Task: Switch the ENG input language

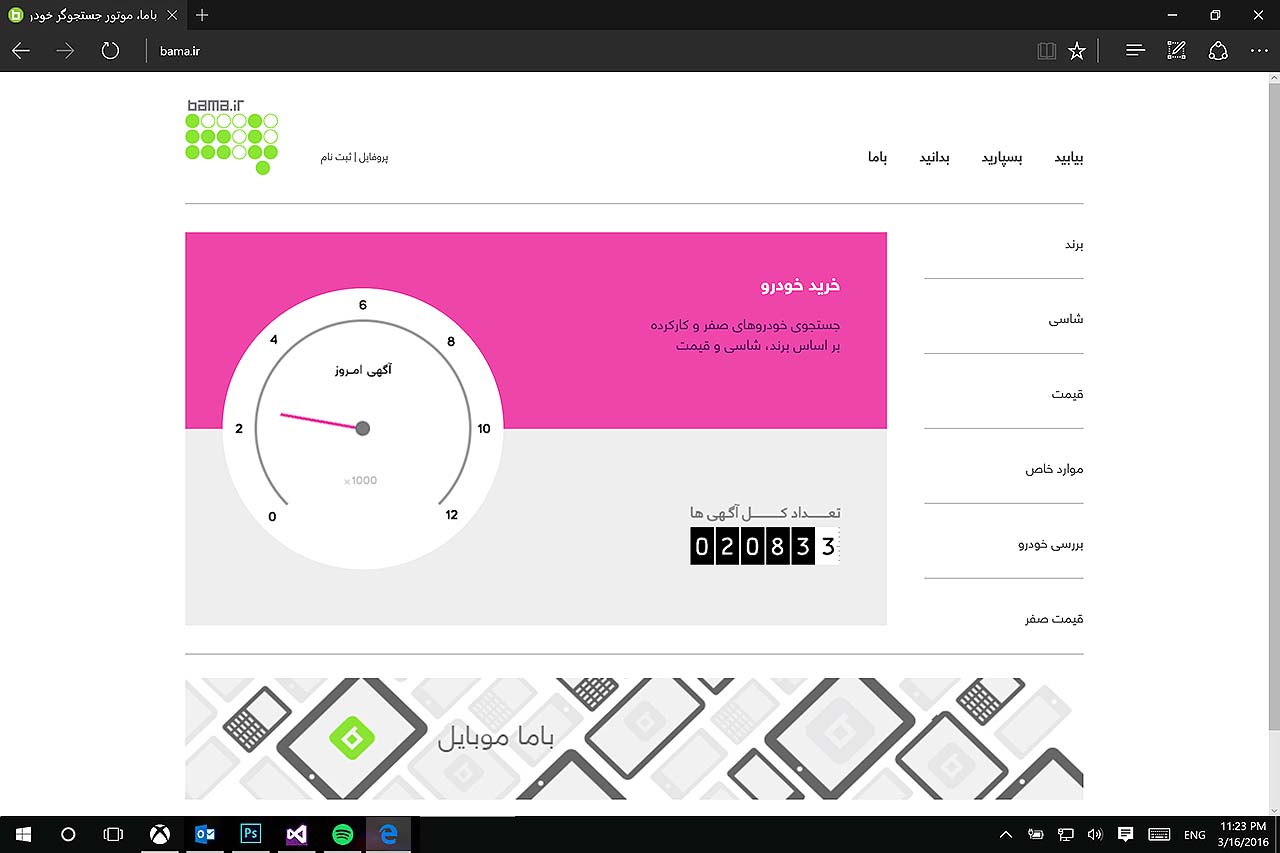Action: 1195,834
